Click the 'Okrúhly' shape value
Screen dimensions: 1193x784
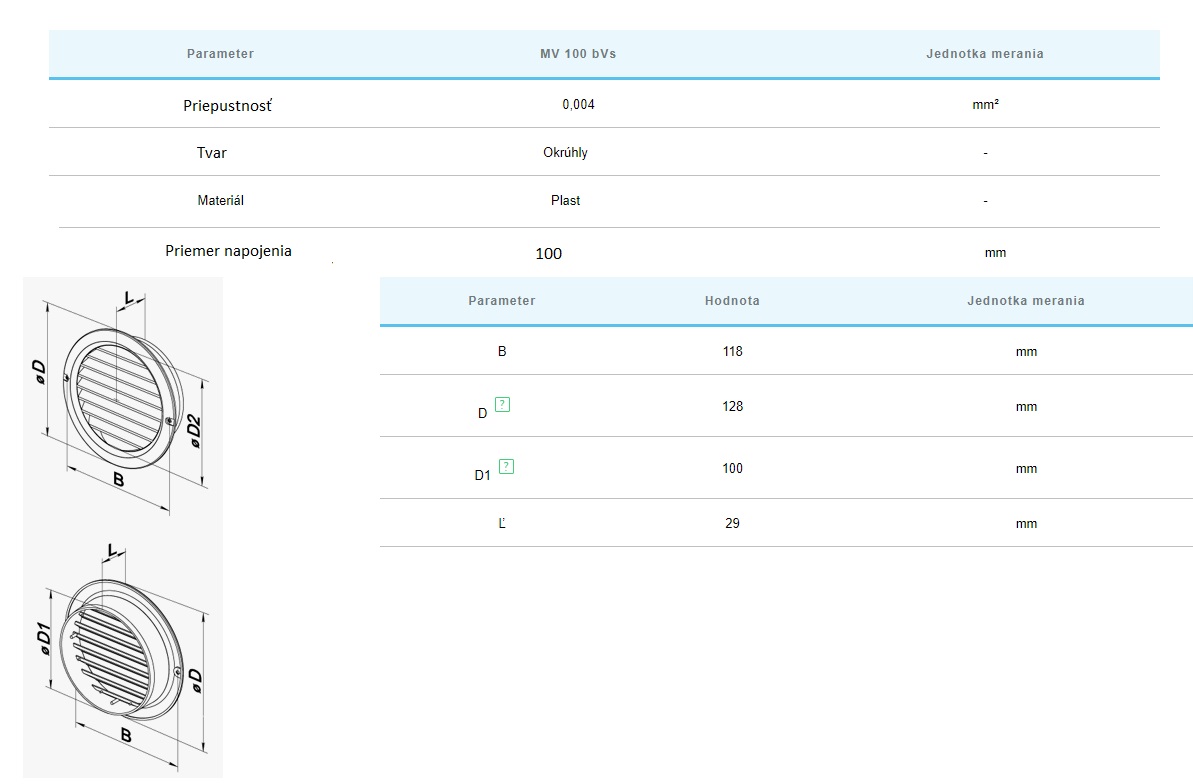point(565,153)
